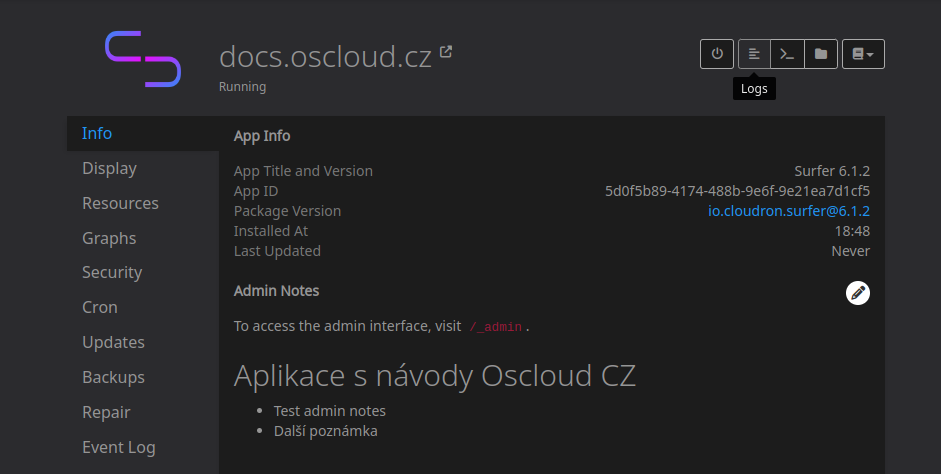
Task: Open the Security section
Action: tap(112, 272)
